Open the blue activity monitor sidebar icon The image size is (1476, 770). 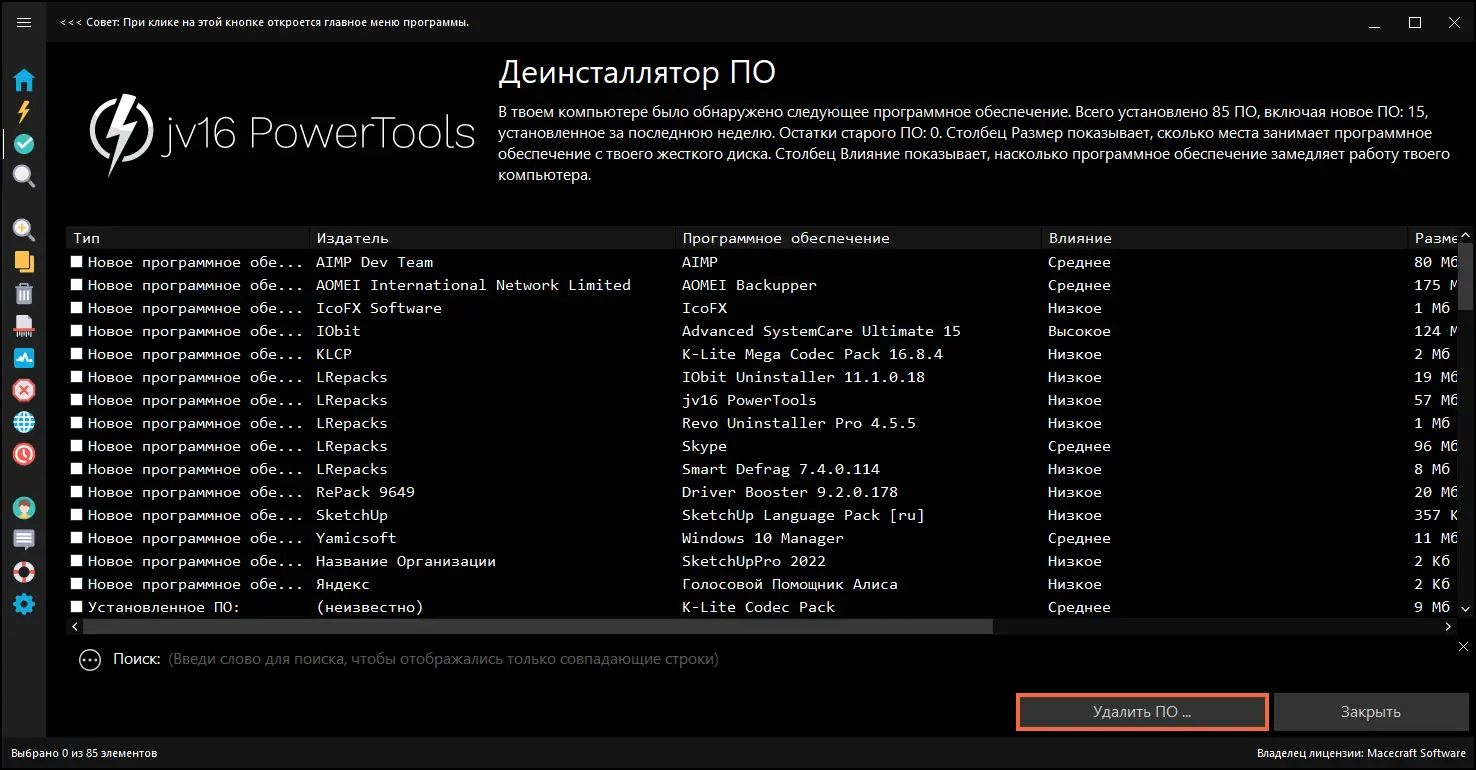(x=24, y=358)
